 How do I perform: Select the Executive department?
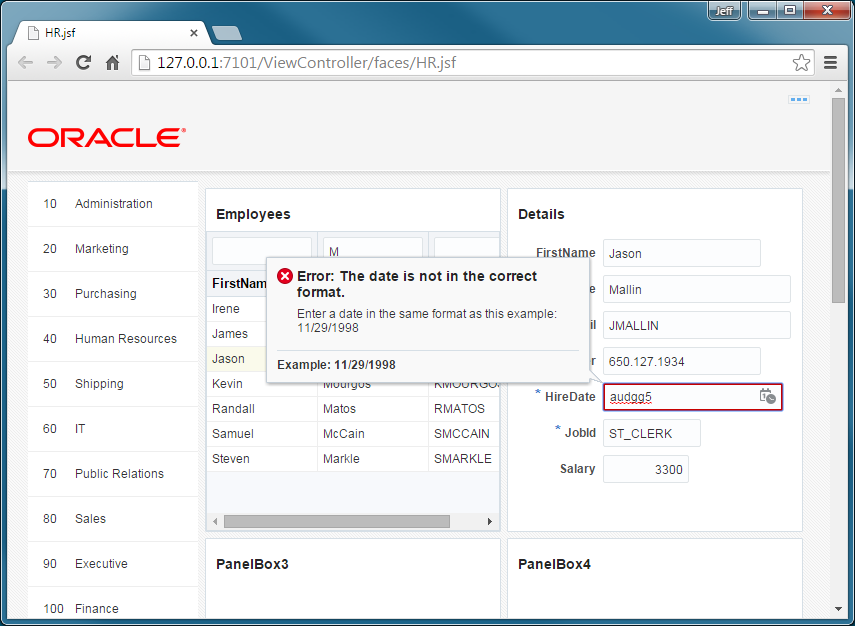click(x=113, y=564)
